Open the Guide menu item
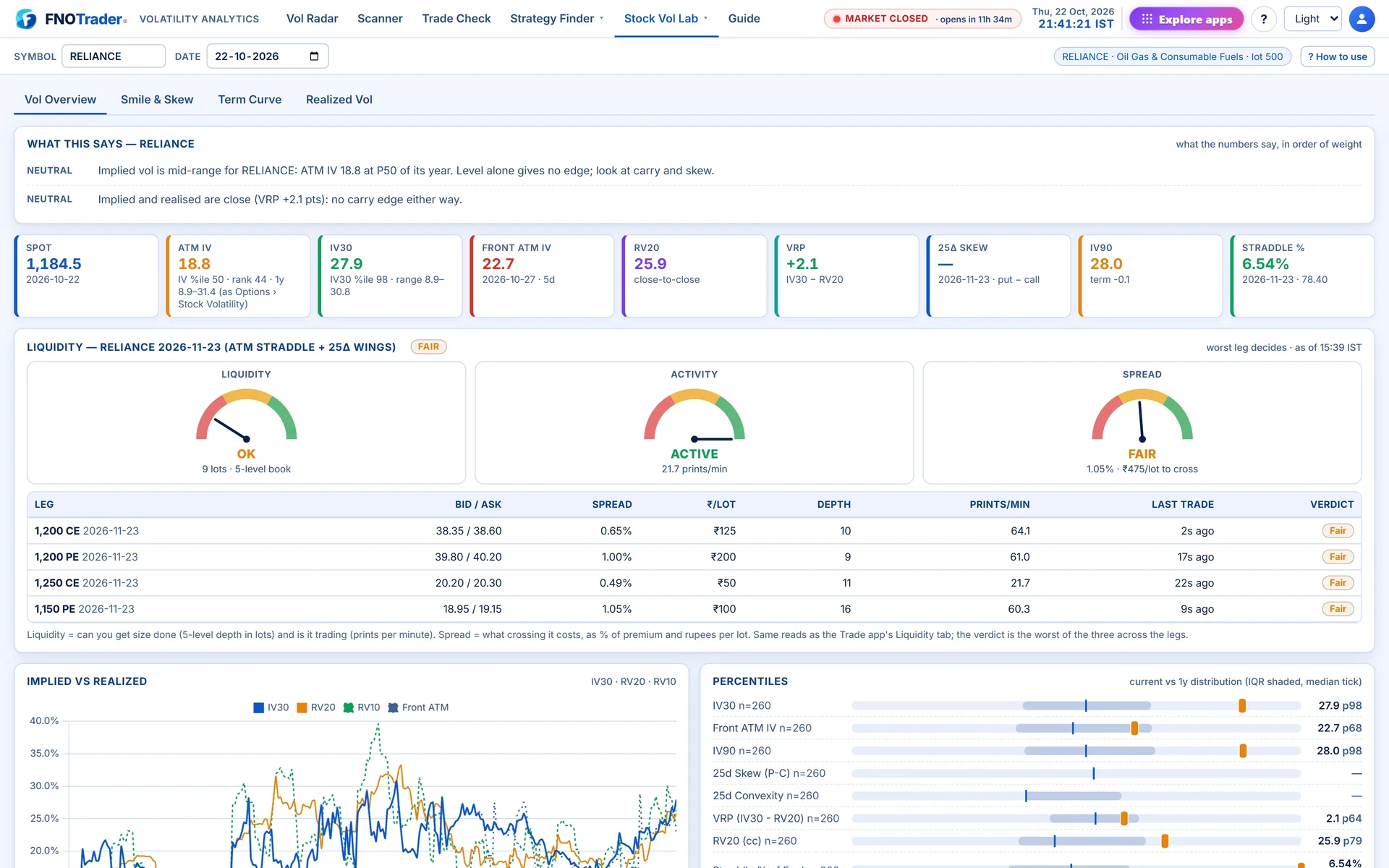This screenshot has width=1389, height=868. (744, 19)
